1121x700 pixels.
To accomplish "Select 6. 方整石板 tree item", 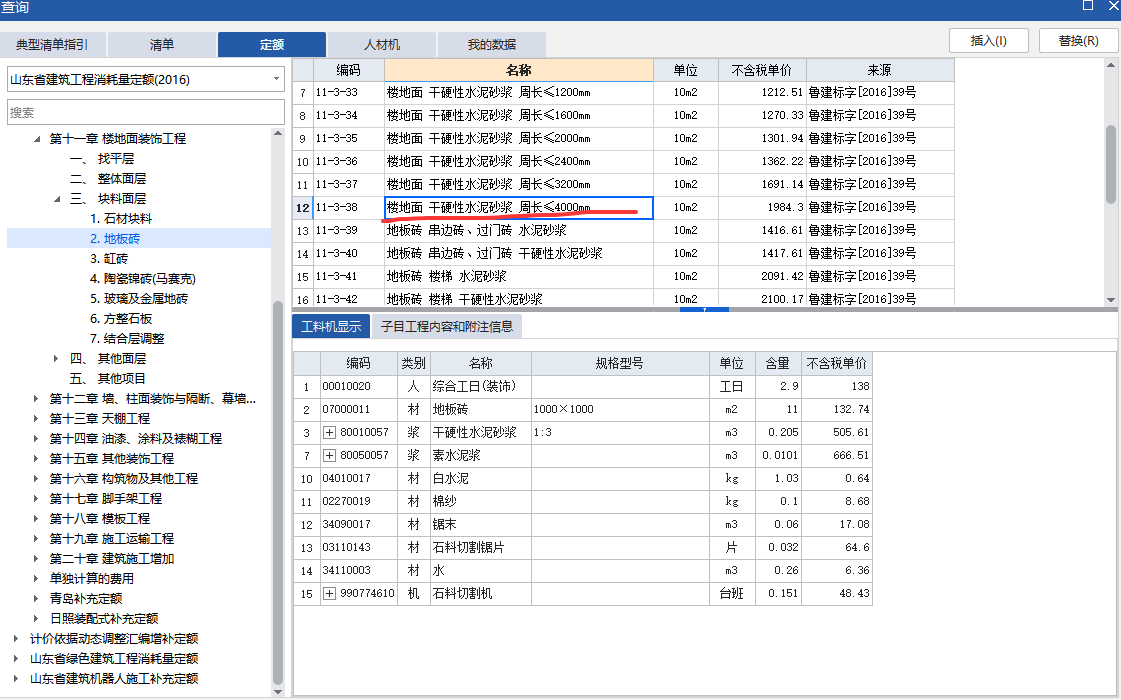I will (121, 319).
